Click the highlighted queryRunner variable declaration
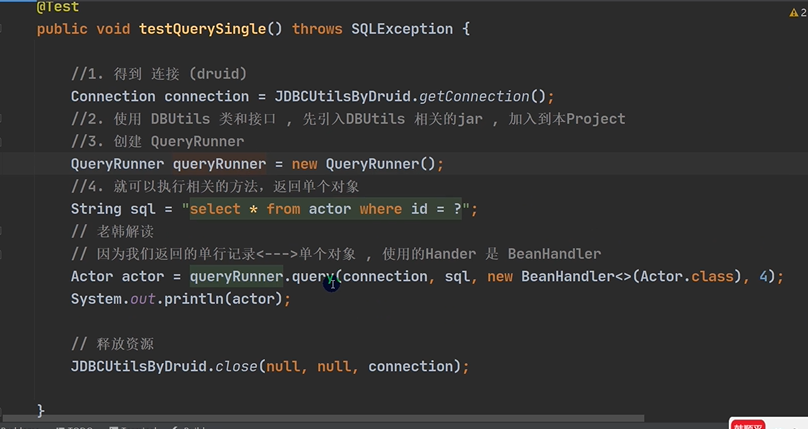 click(220, 164)
